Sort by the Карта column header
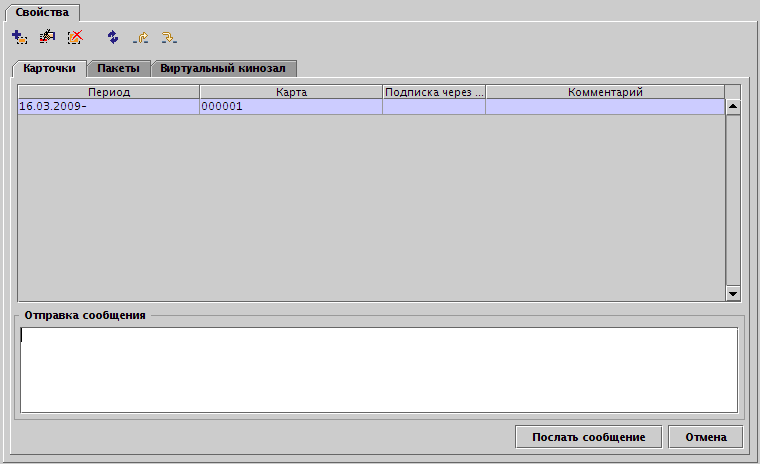760x464 pixels. [290, 92]
